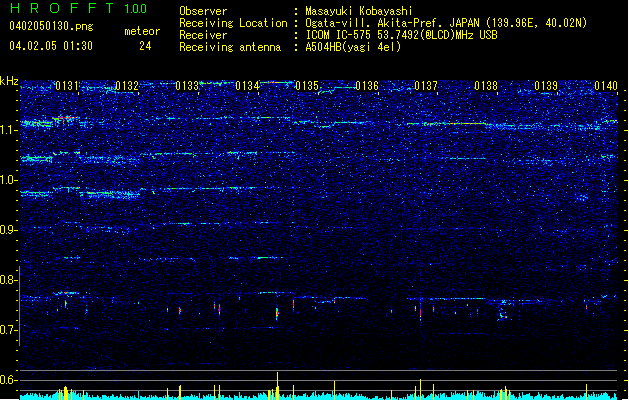Click time marker 0138
This screenshot has height=400, width=629.
486,86
